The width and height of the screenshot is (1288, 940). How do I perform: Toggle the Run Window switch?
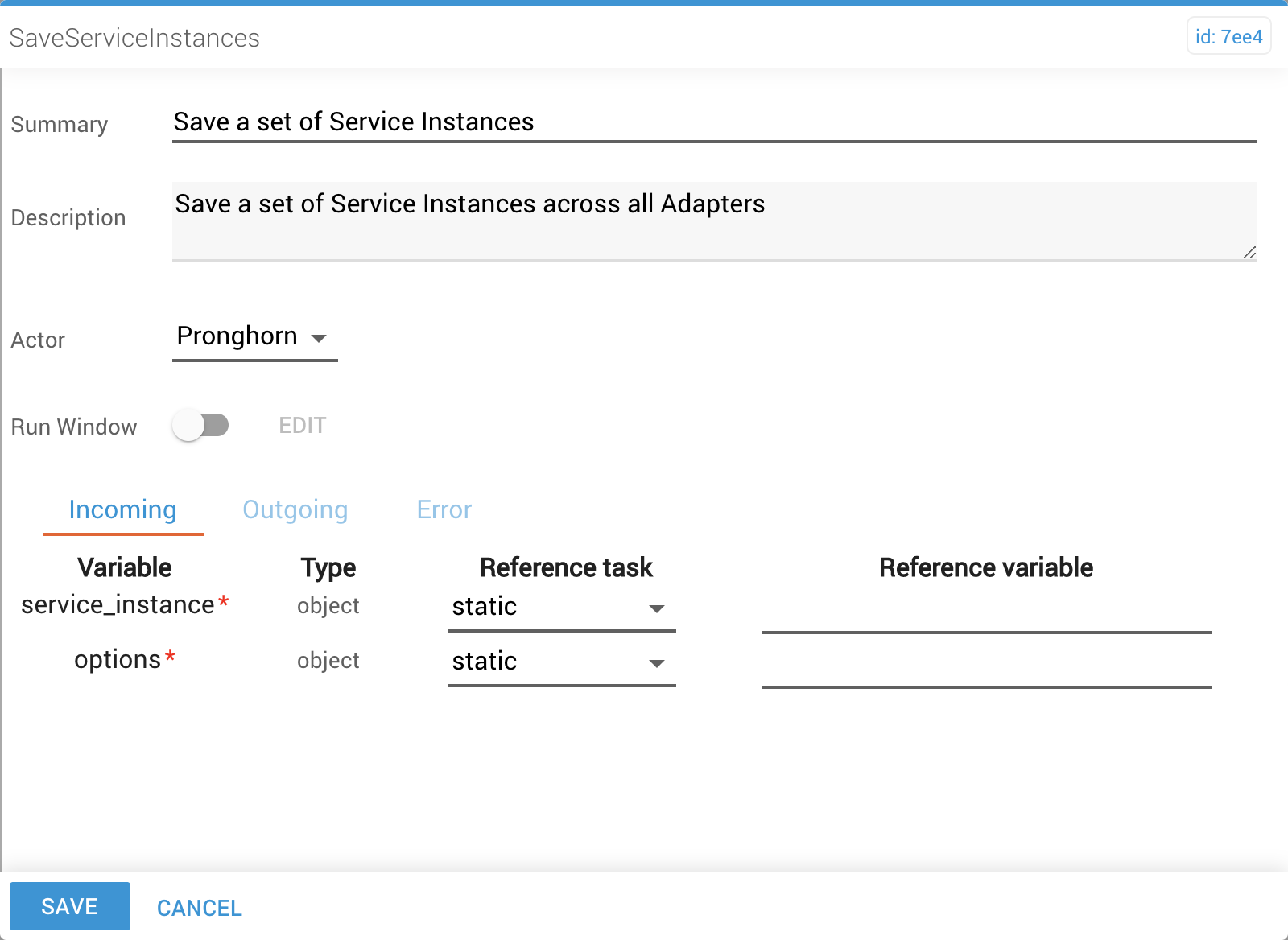(x=201, y=425)
